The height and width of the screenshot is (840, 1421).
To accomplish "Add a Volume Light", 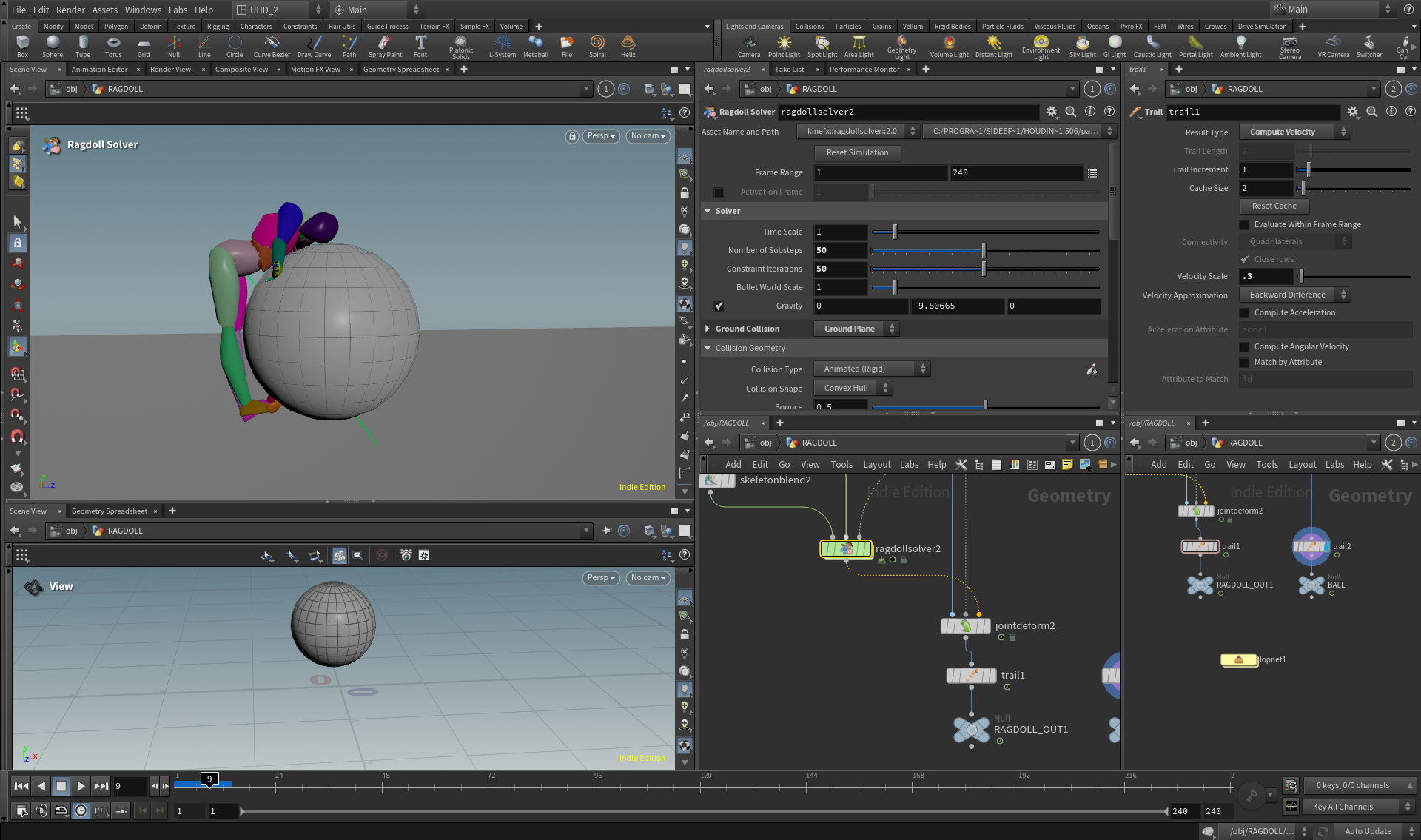I will tap(950, 46).
